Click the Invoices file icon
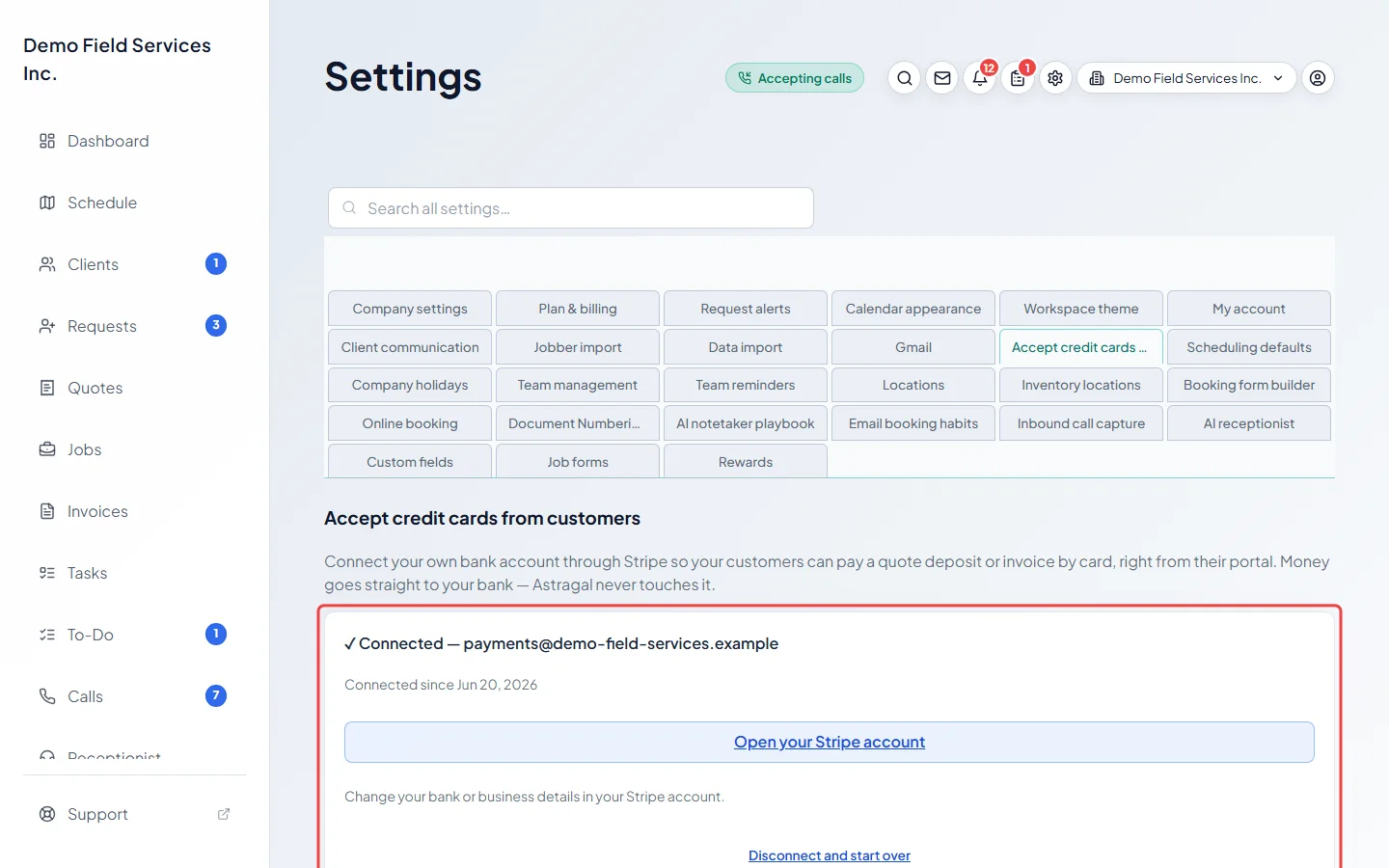The height and width of the screenshot is (868, 1389). click(x=47, y=511)
